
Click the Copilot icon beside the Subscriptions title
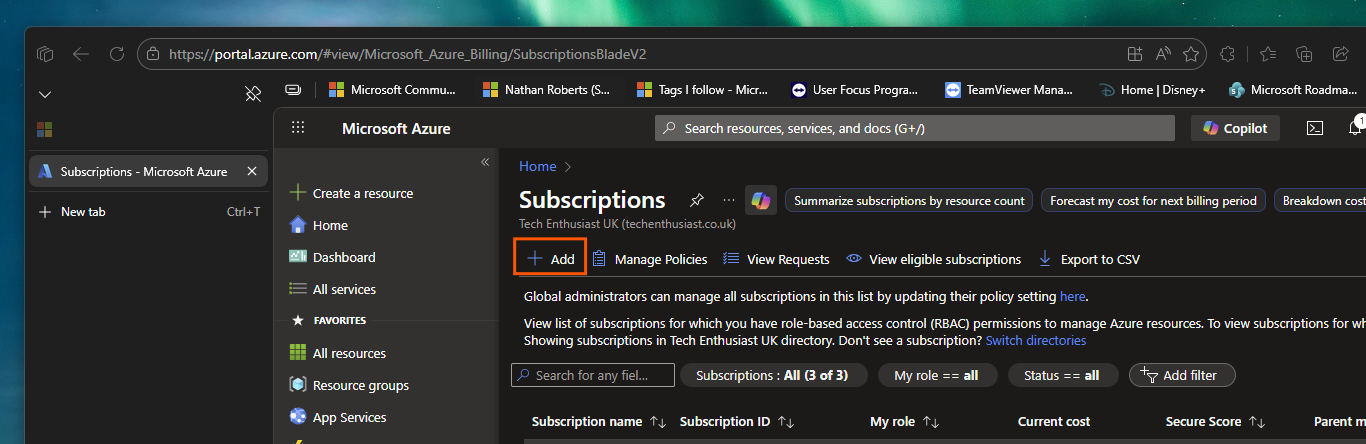(x=761, y=201)
